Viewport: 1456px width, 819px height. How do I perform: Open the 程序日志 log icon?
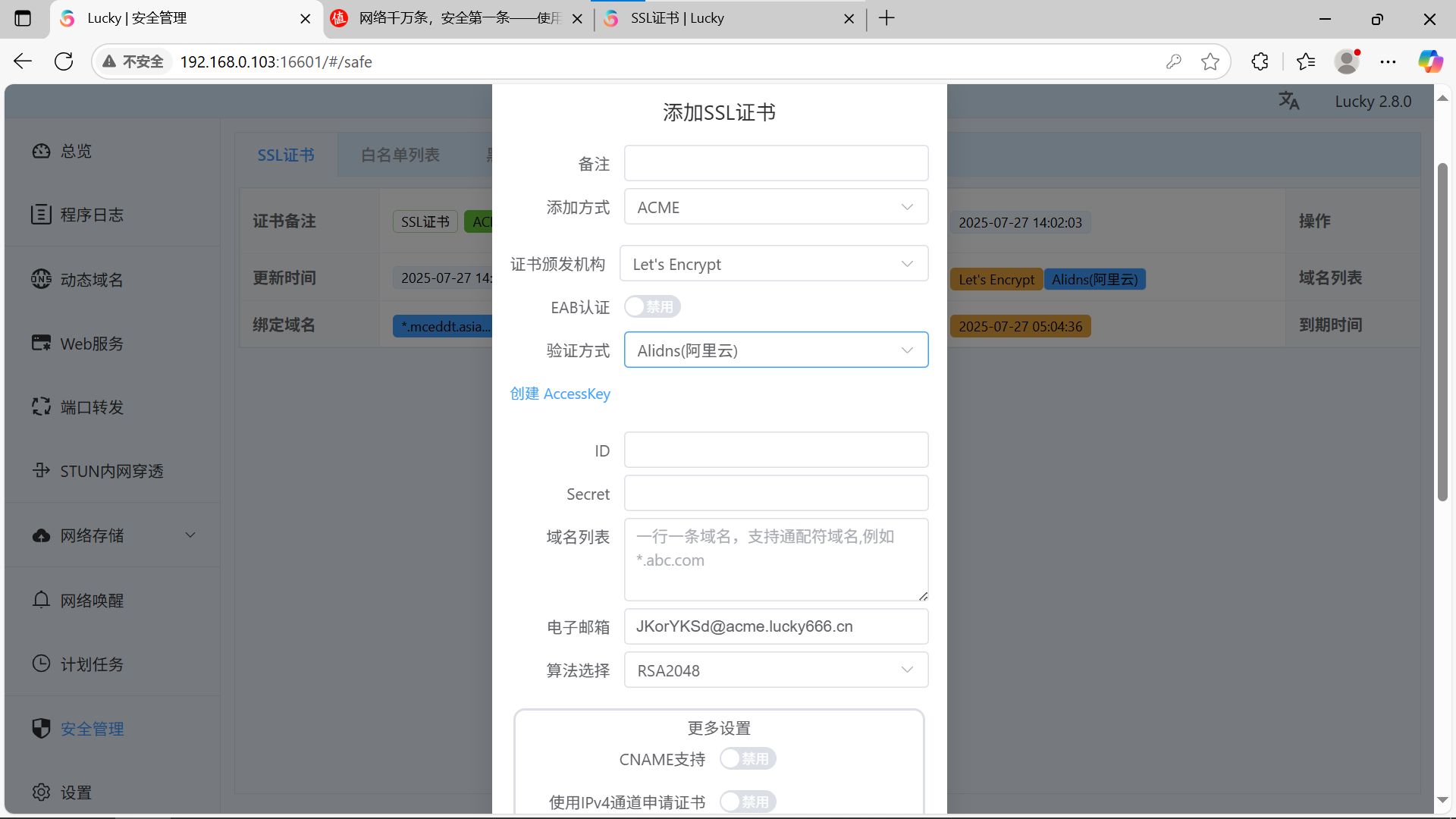(41, 215)
